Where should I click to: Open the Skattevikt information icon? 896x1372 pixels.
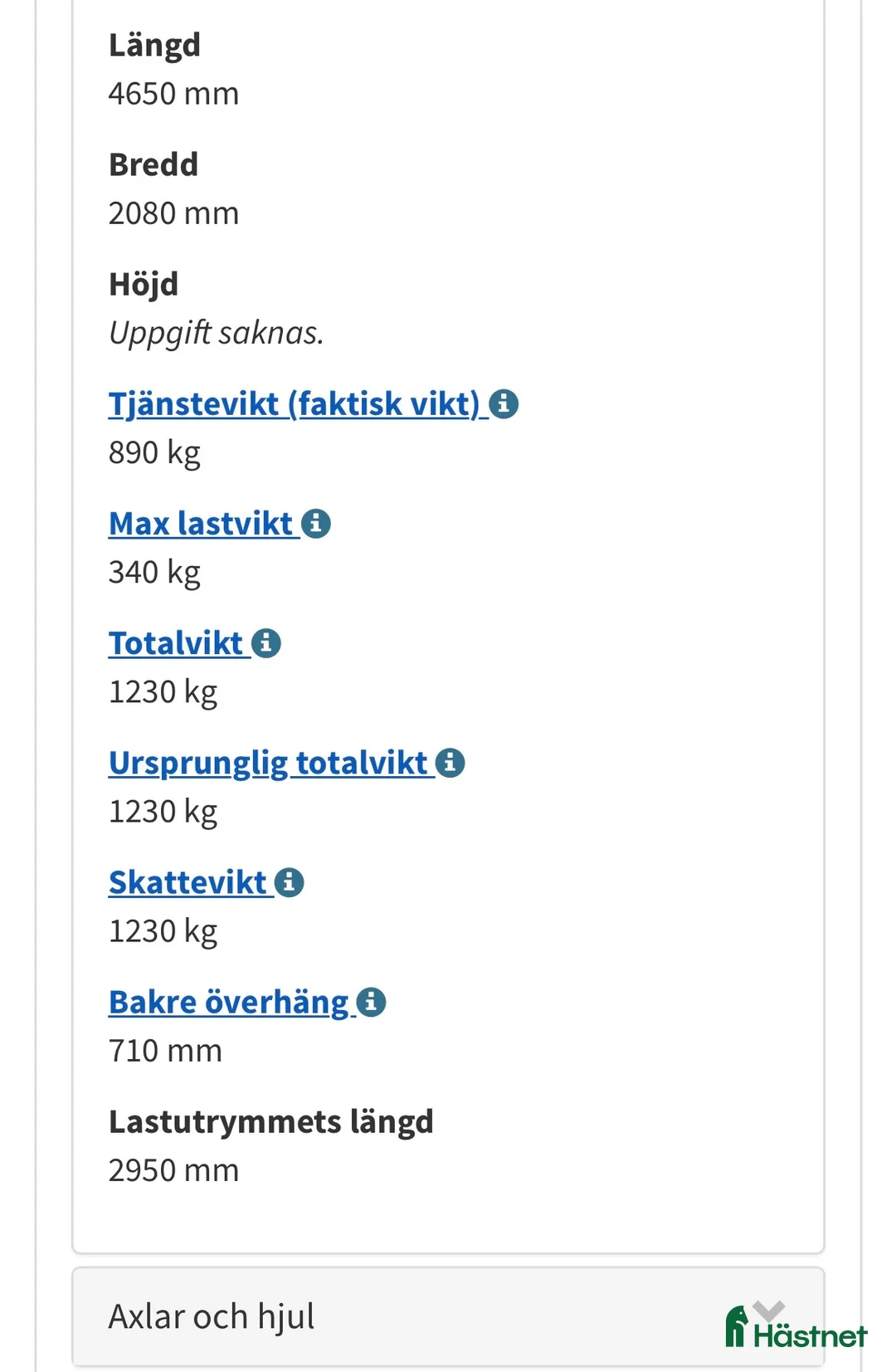289,882
